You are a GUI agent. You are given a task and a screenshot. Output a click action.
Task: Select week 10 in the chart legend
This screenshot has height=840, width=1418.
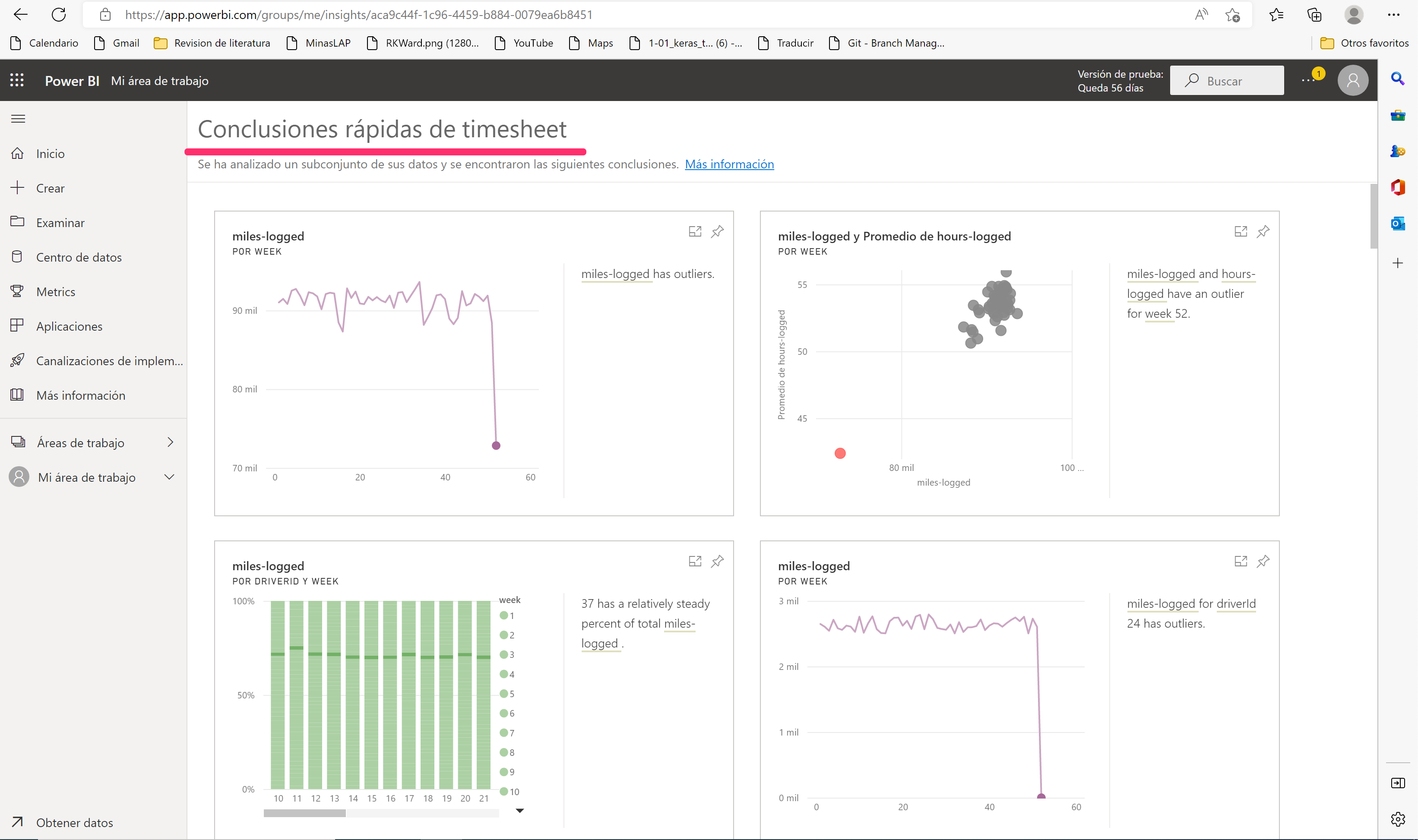(x=510, y=792)
